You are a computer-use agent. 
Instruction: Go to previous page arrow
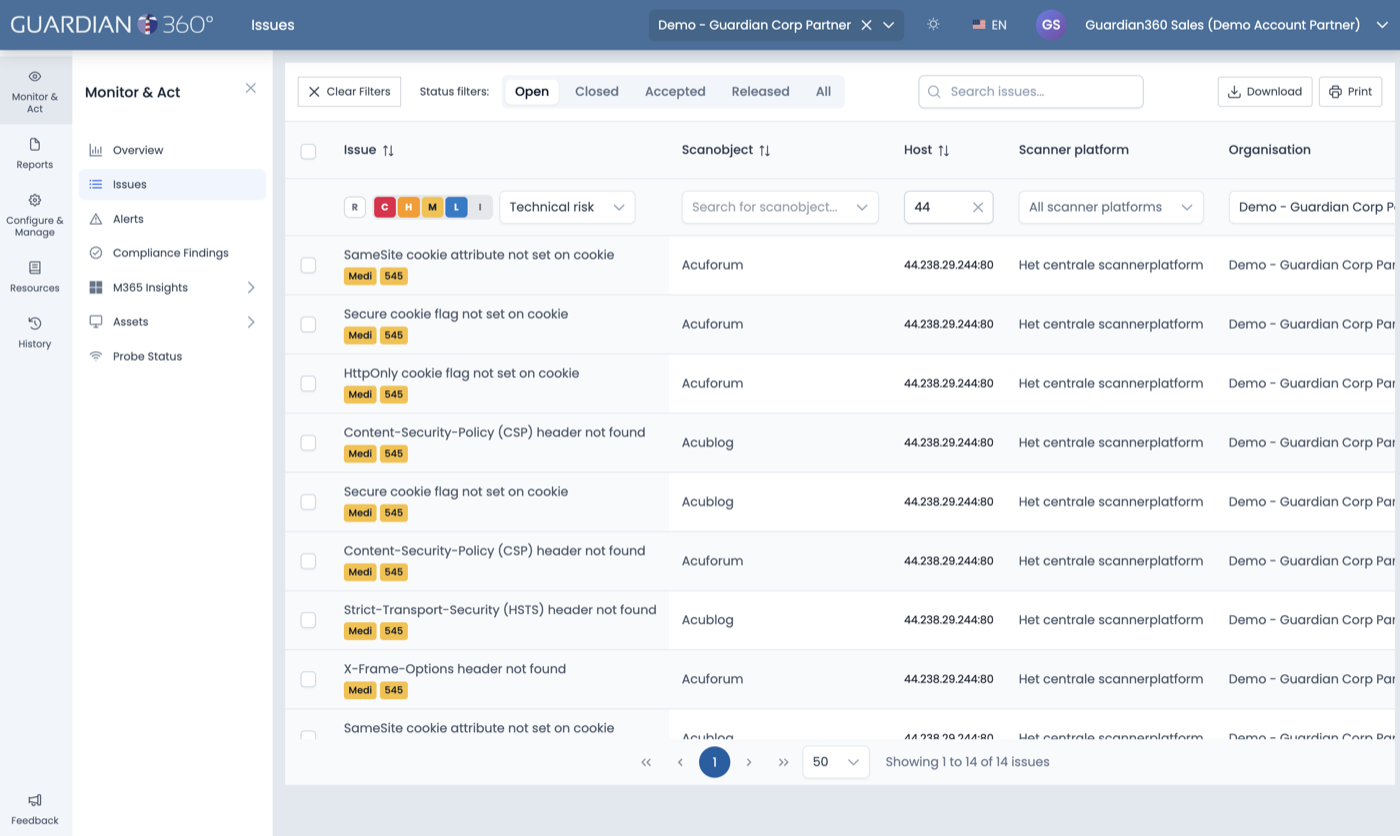pyautogui.click(x=680, y=762)
